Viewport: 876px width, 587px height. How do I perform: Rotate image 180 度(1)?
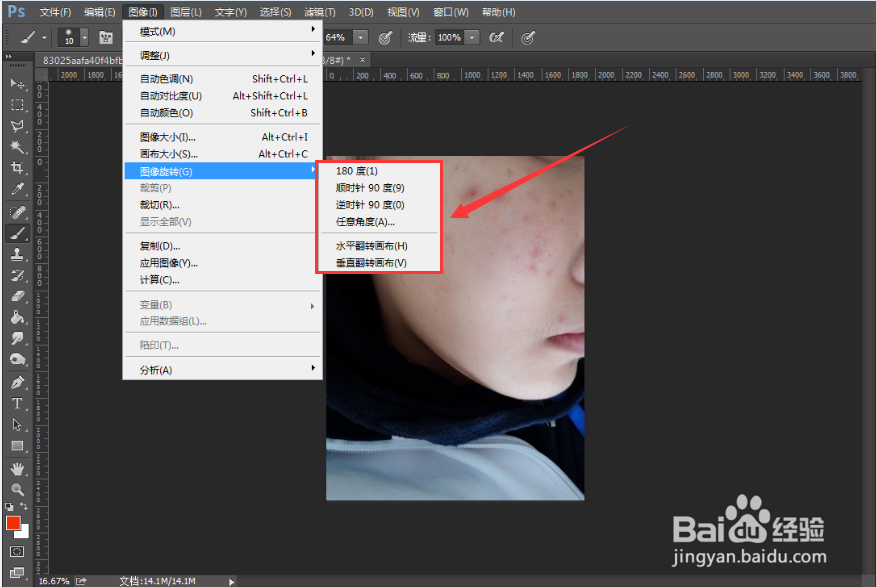pyautogui.click(x=379, y=171)
